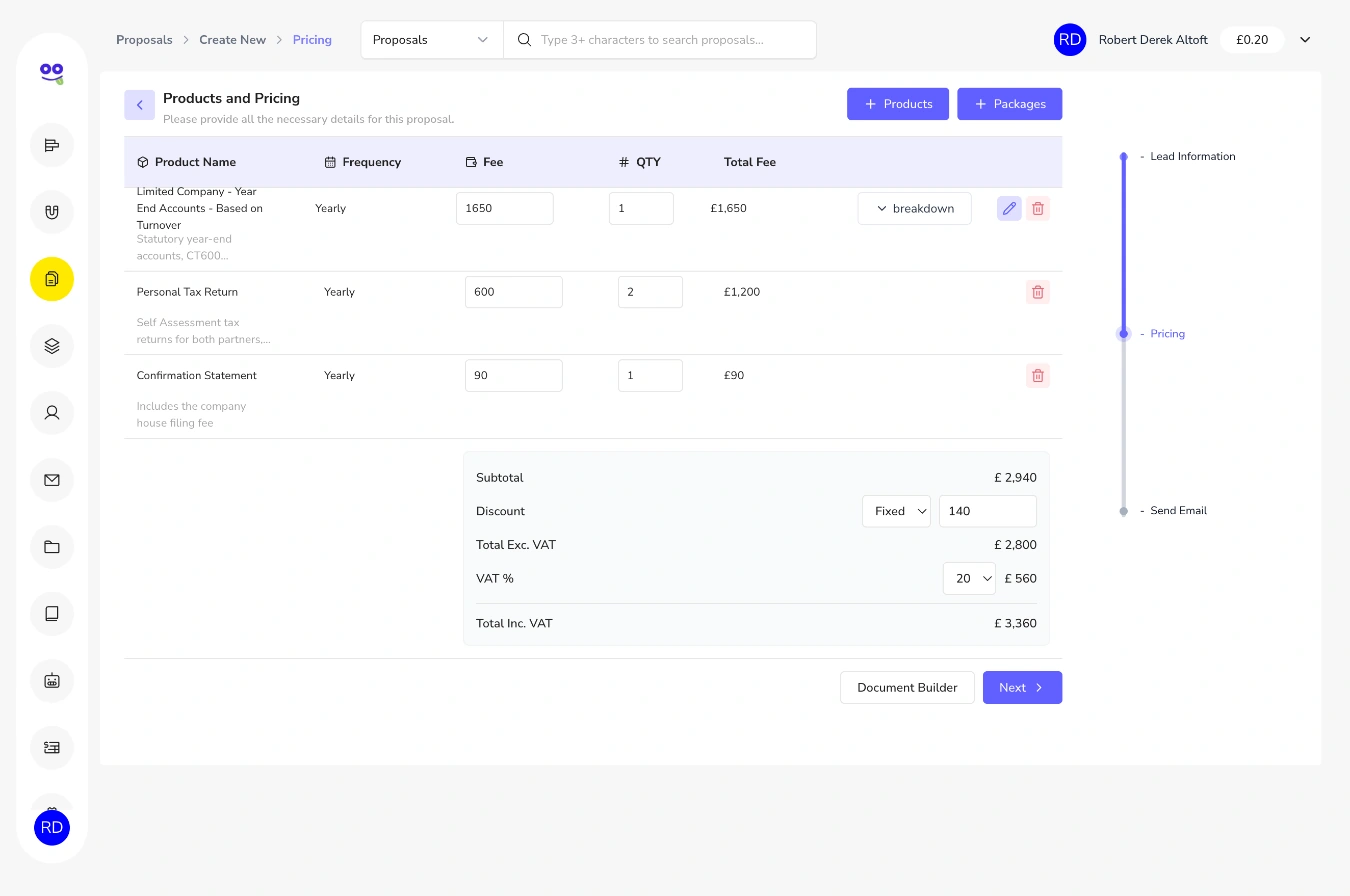The height and width of the screenshot is (896, 1350).
Task: Click the smiley app logo
Action: click(52, 72)
